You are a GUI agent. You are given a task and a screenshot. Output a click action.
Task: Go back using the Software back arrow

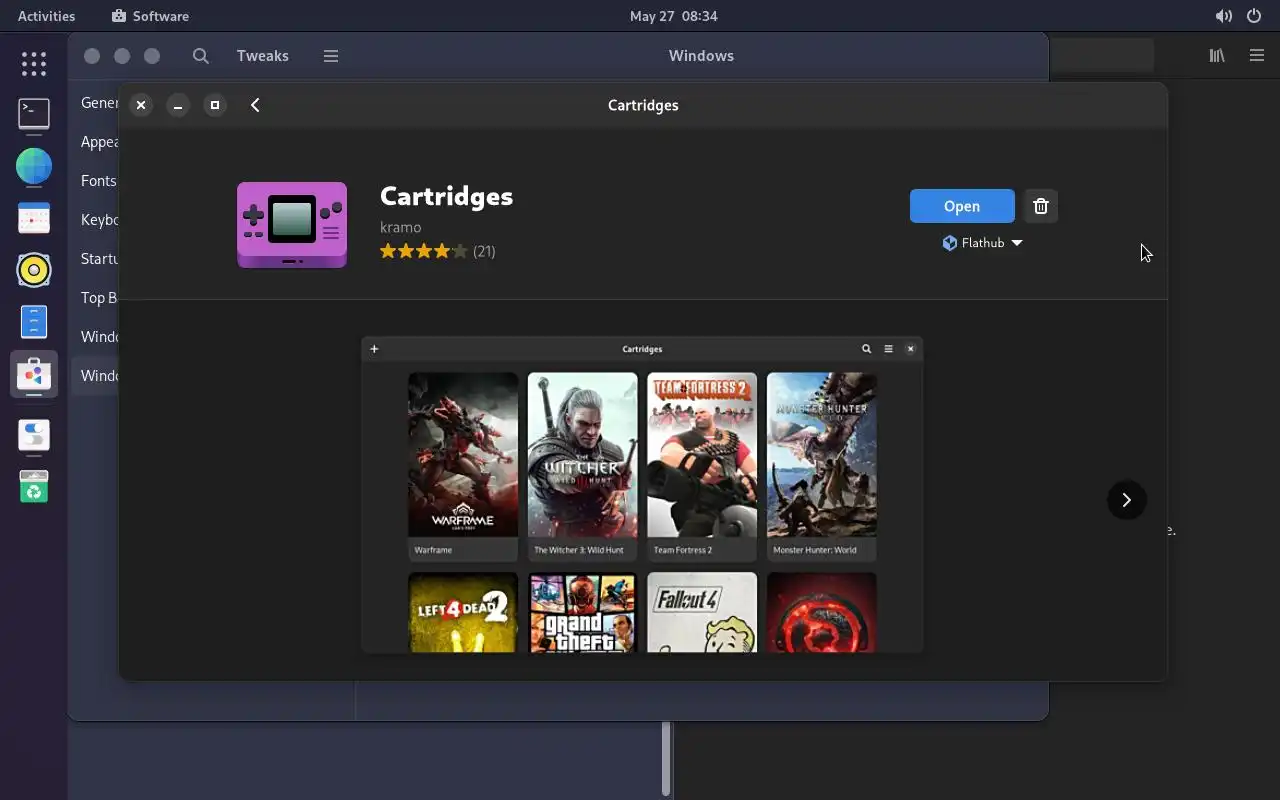point(255,105)
